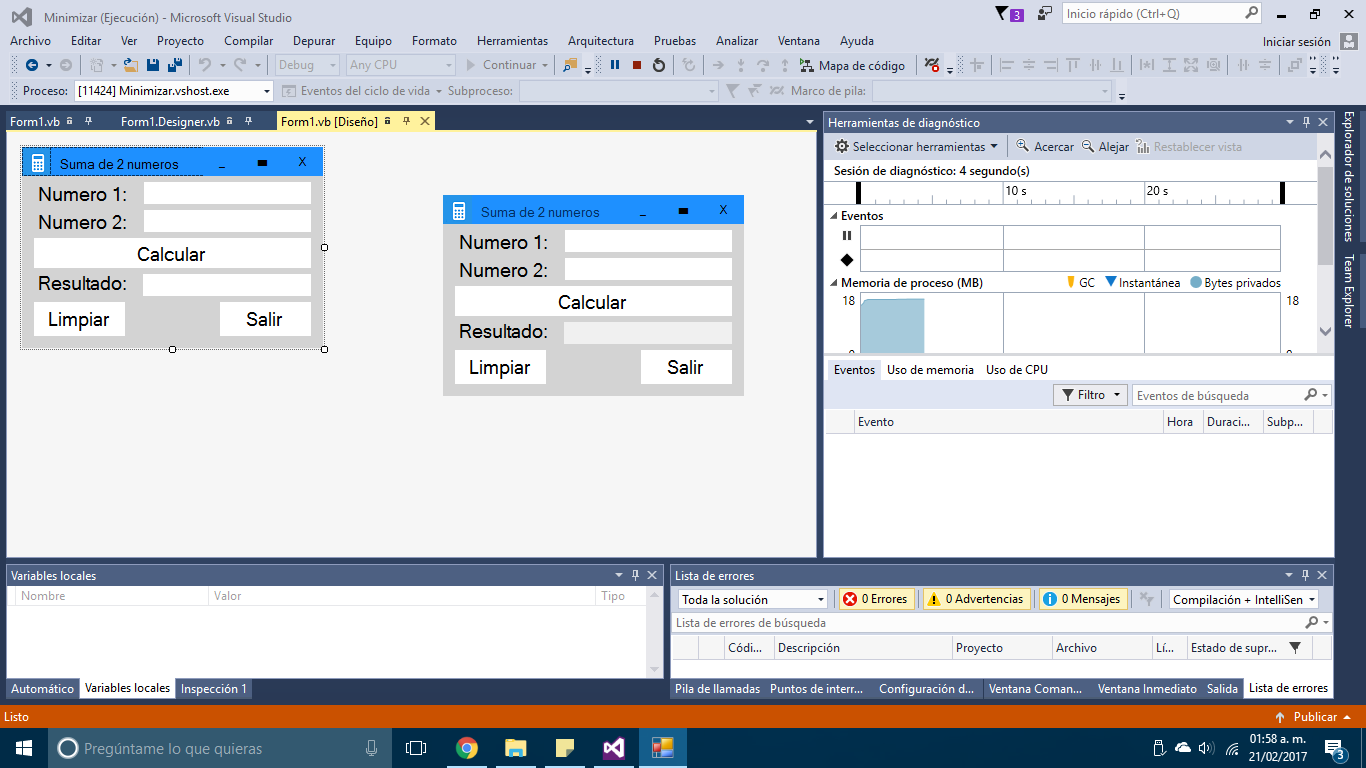The image size is (1366, 768).
Task: Switch to the Form1.Designer.vb tab
Action: point(170,122)
